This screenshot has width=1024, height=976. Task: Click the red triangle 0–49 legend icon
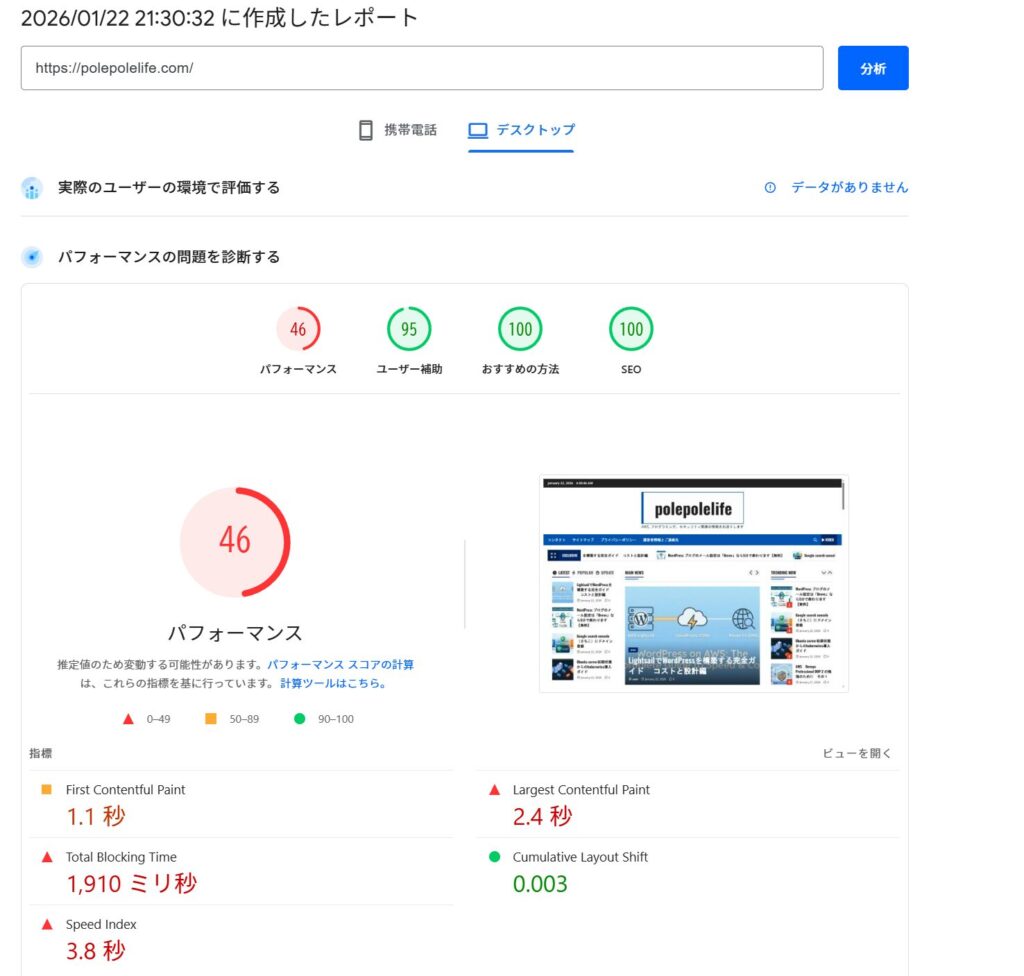click(x=129, y=719)
